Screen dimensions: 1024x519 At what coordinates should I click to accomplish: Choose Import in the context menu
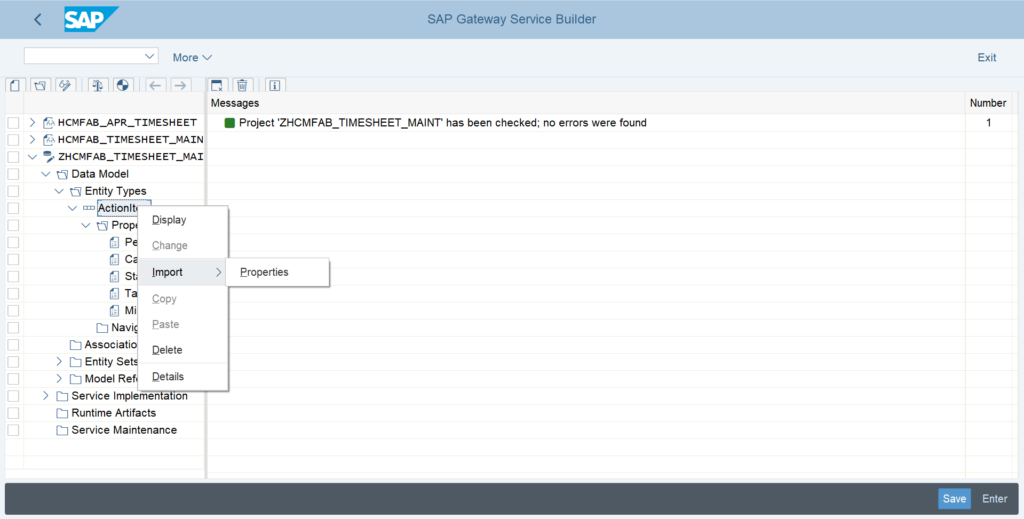[183, 272]
